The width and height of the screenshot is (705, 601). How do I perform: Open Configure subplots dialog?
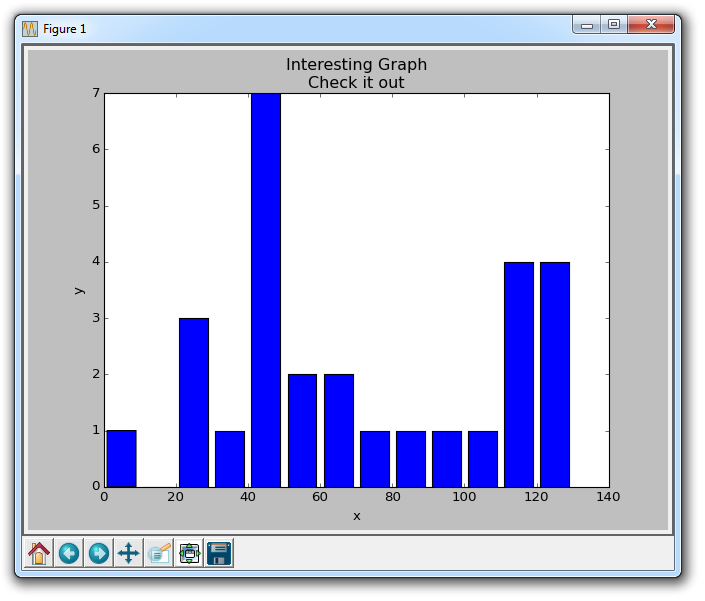[189, 553]
